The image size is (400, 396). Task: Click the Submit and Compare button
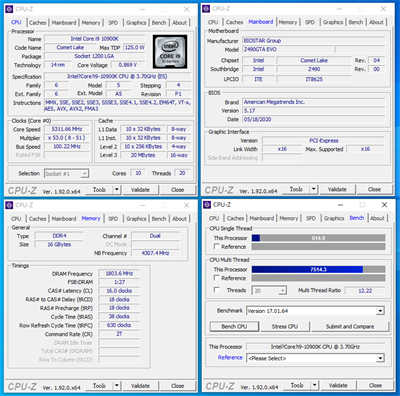350,327
